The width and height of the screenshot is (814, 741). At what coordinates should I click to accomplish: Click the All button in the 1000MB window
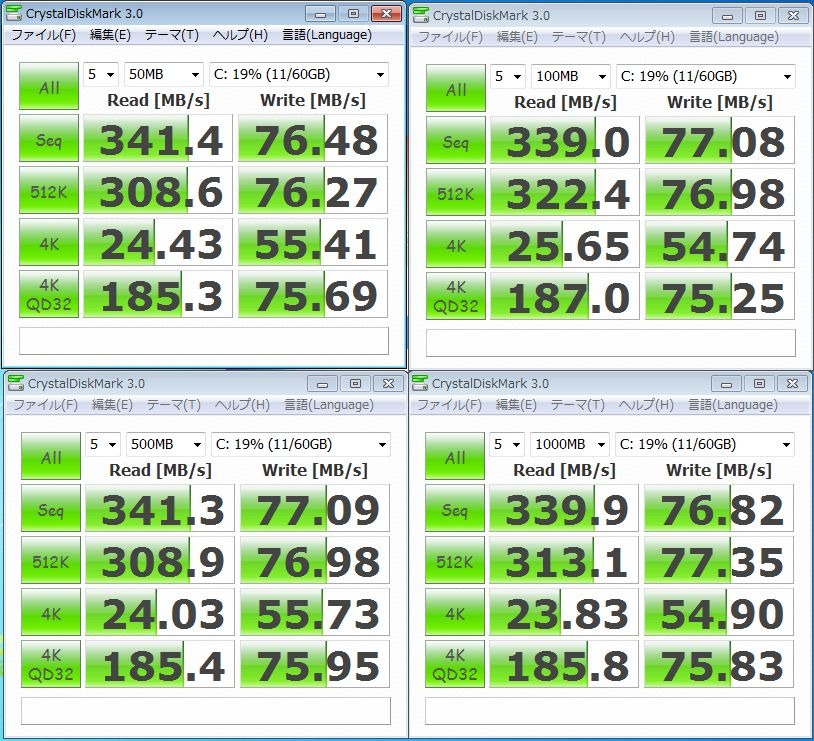click(x=455, y=456)
